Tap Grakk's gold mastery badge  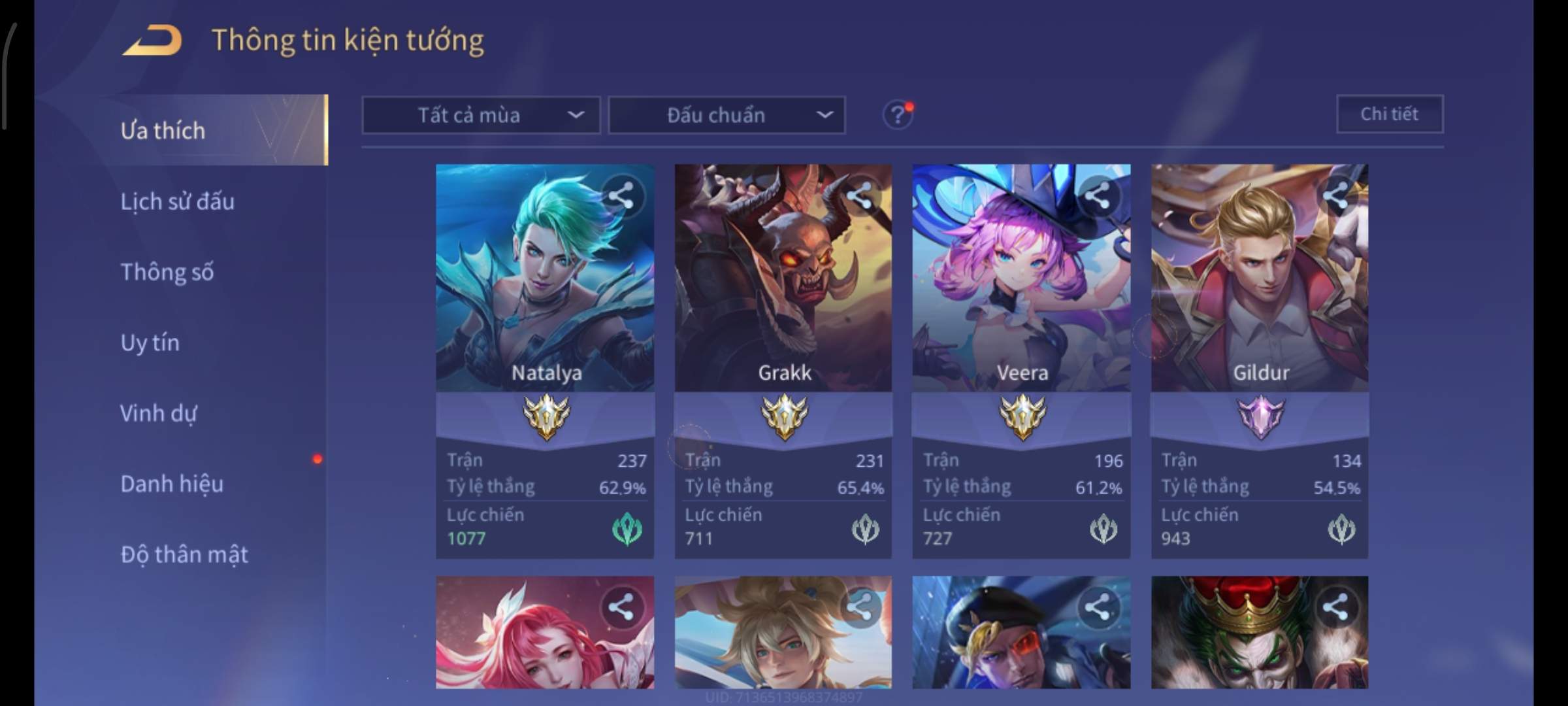click(784, 417)
